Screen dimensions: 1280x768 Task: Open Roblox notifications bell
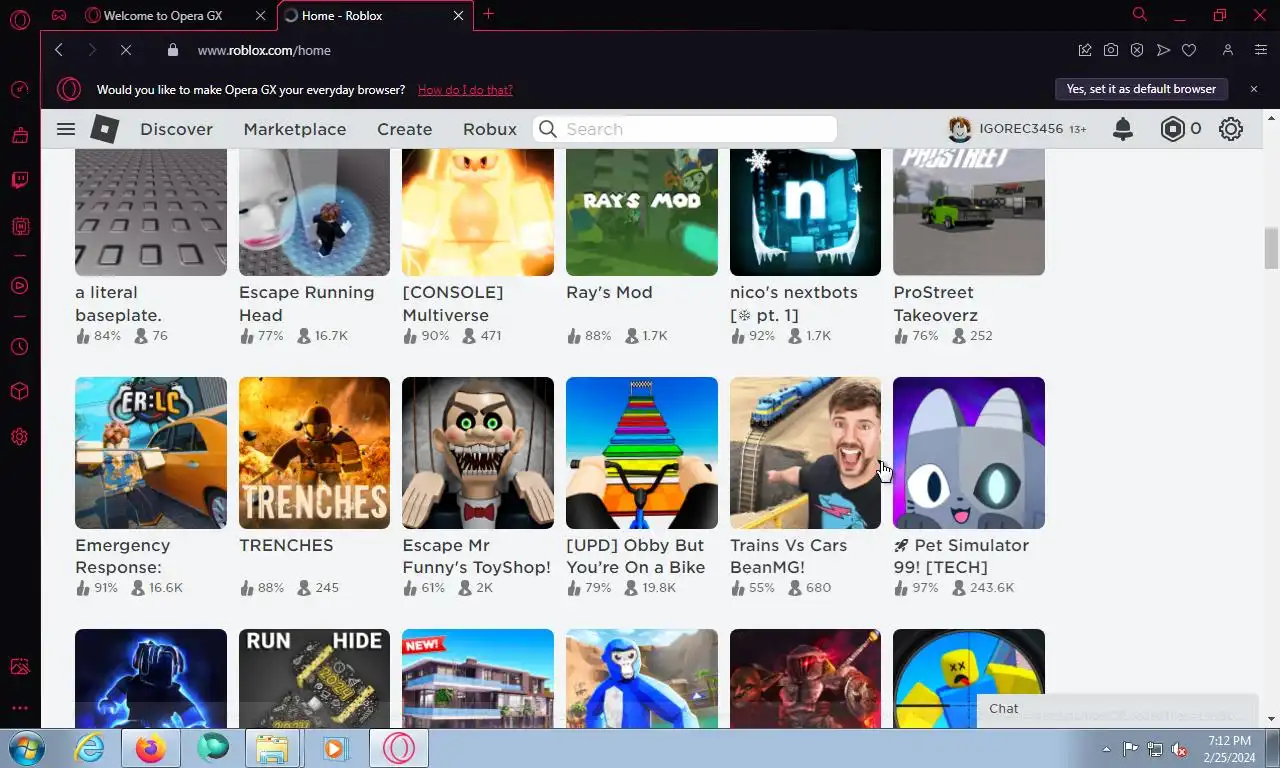click(x=1123, y=129)
